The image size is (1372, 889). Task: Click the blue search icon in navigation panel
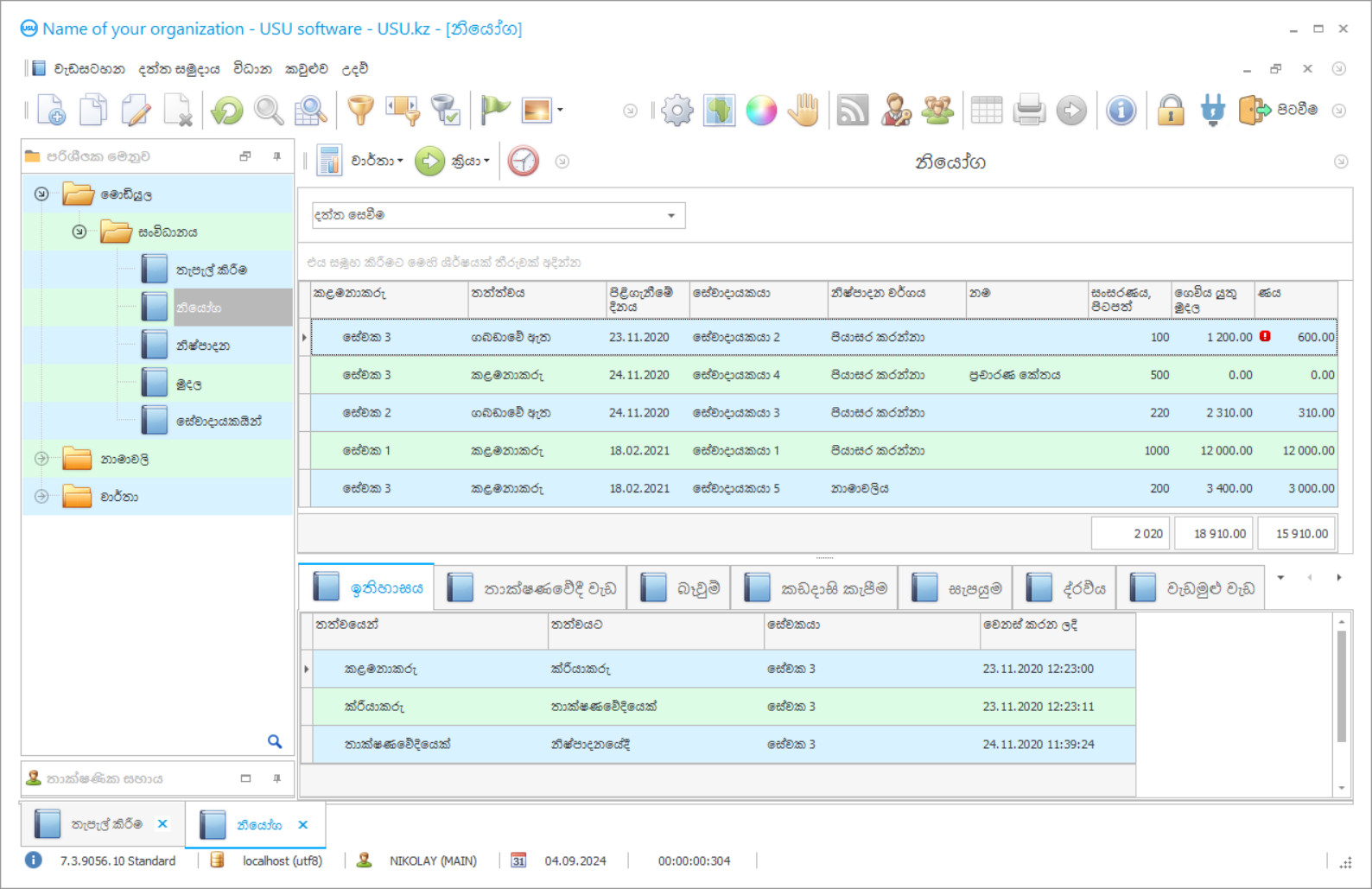pos(275,741)
